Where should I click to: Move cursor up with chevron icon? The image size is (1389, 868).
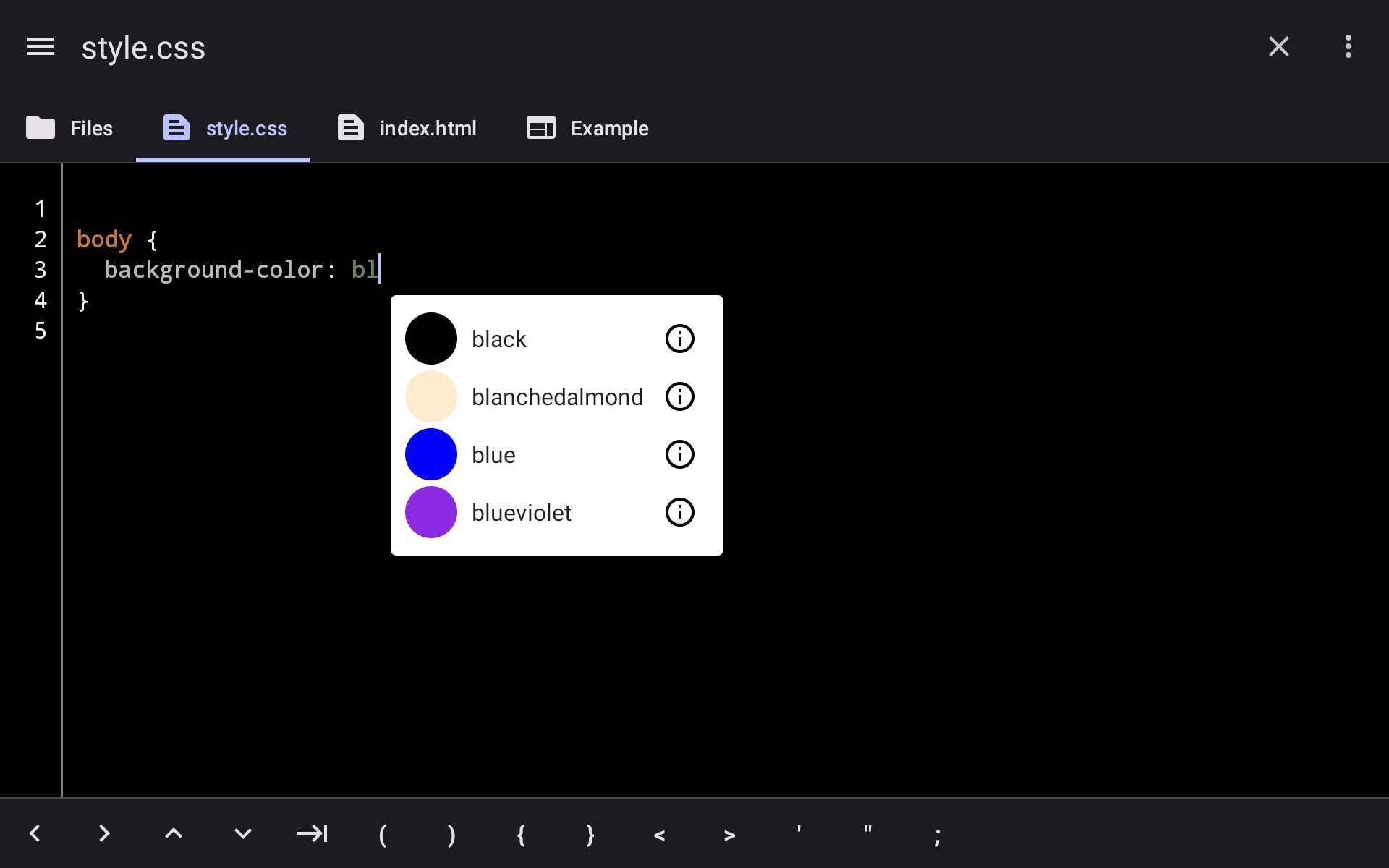[x=174, y=834]
